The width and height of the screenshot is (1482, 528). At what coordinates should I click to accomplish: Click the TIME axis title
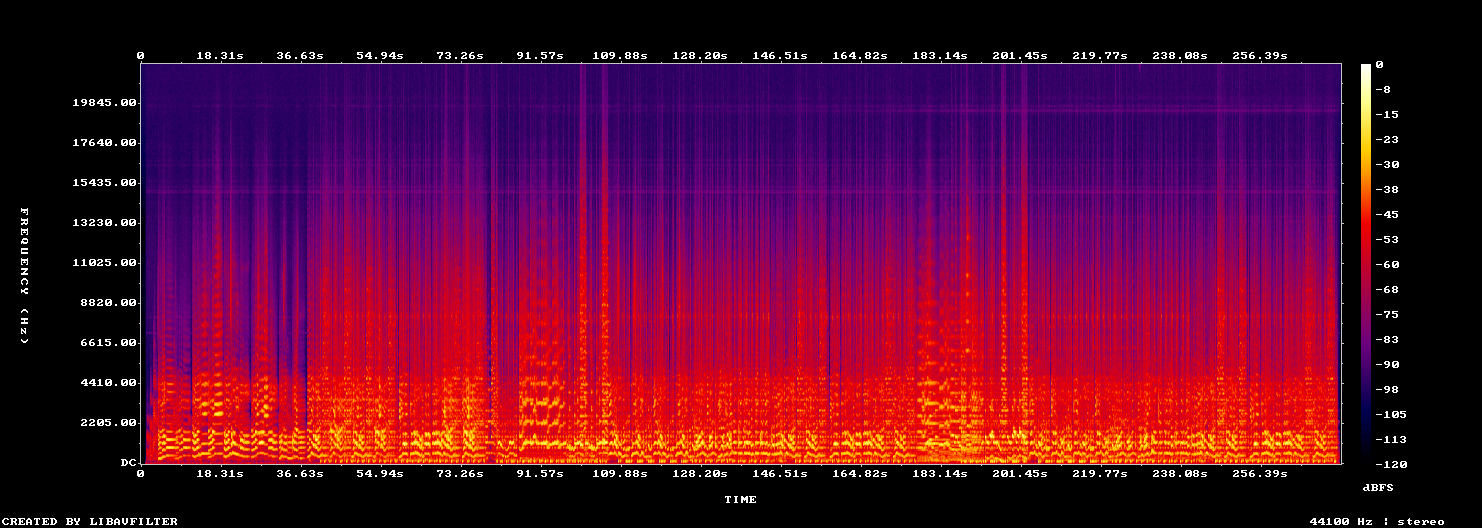point(741,499)
